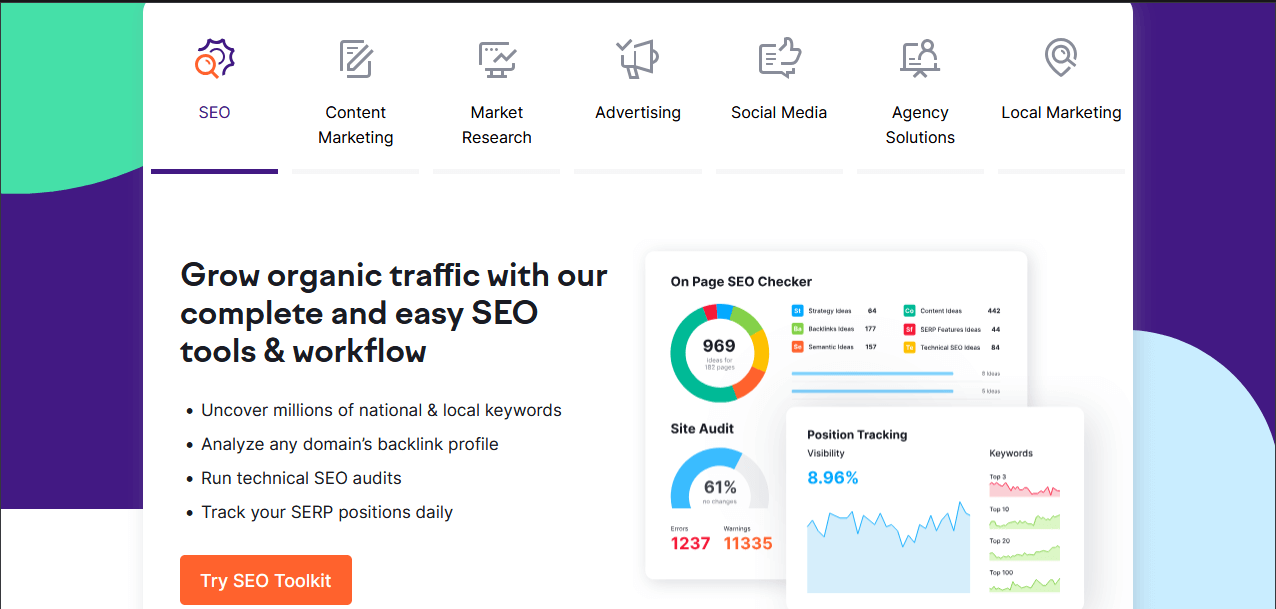View the Local Marketing tab label
This screenshot has height=609, width=1276.
(1061, 112)
